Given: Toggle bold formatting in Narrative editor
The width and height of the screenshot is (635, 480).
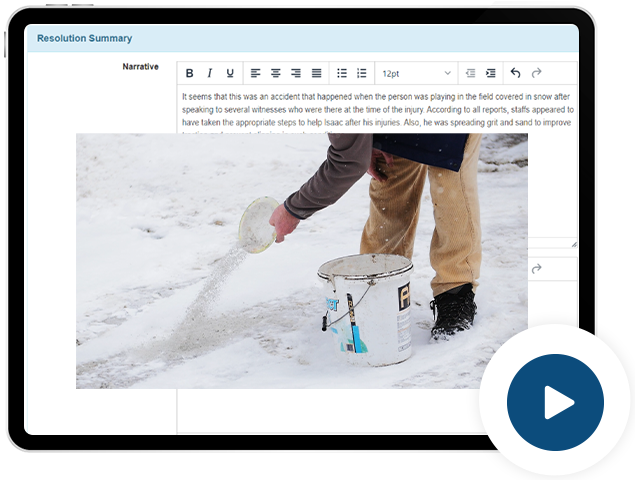Looking at the screenshot, I should (x=190, y=73).
